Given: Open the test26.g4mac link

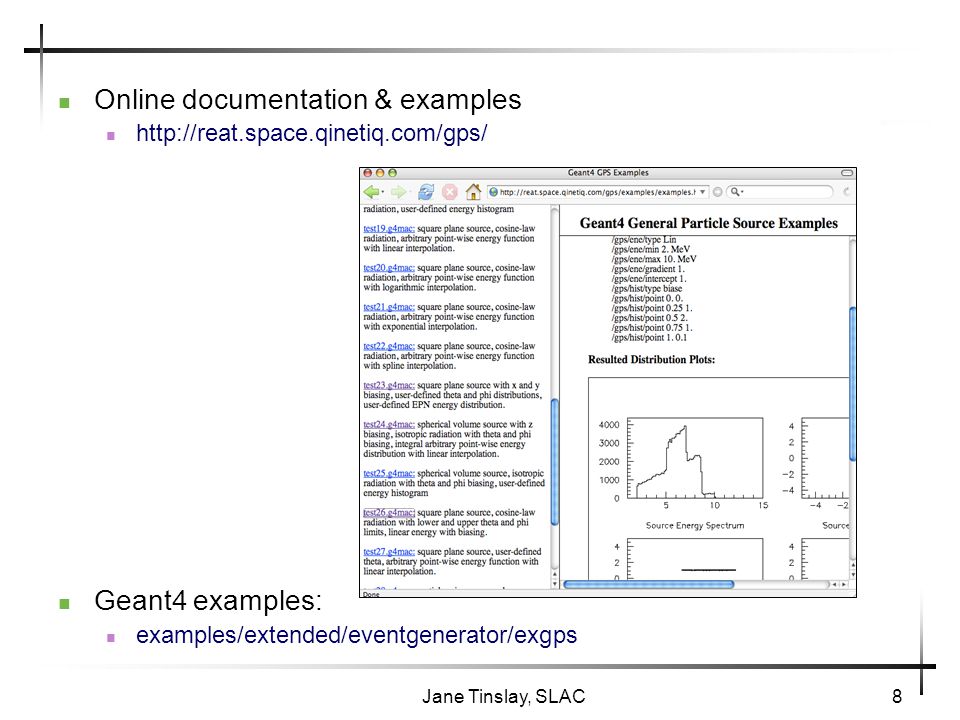Looking at the screenshot, I should 389,513.
